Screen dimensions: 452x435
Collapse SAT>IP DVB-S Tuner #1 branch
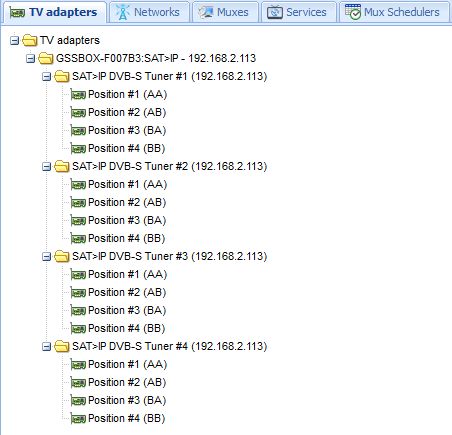coord(47,77)
